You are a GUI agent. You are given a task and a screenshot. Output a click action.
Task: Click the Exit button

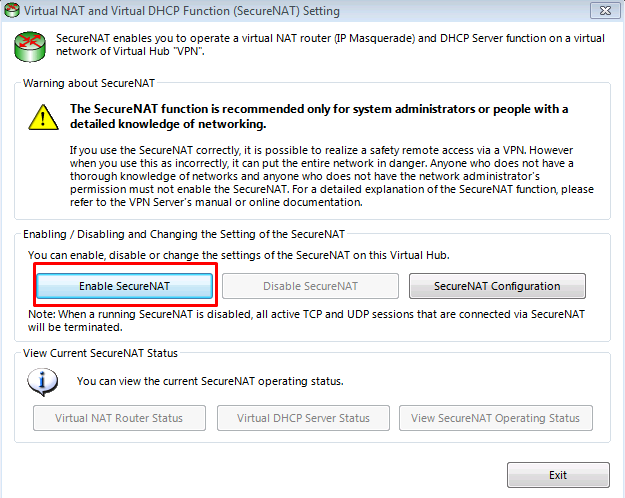point(558,475)
